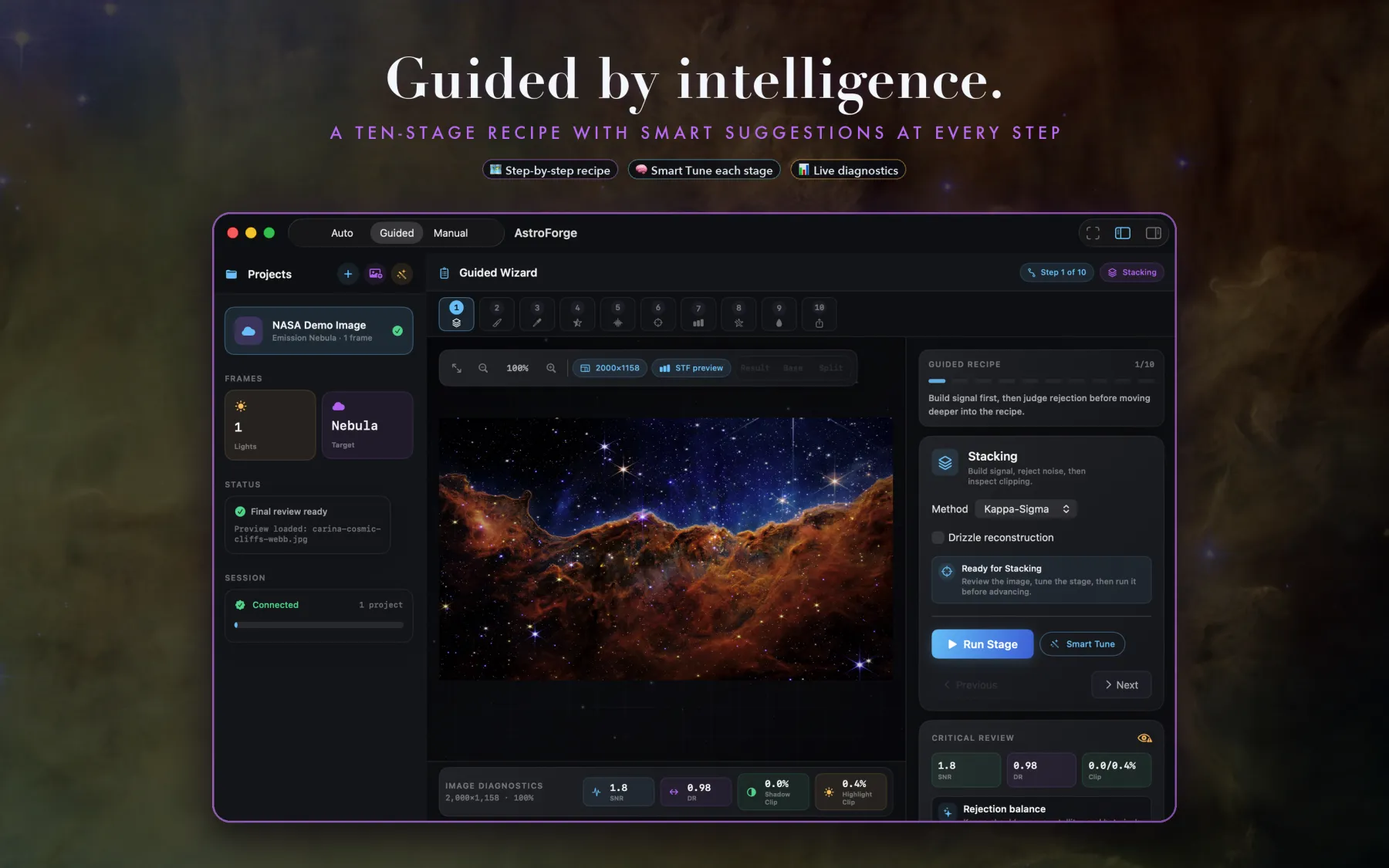Viewport: 1389px width, 868px height.
Task: Toggle the left sidebar panel icon
Action: point(1123,233)
